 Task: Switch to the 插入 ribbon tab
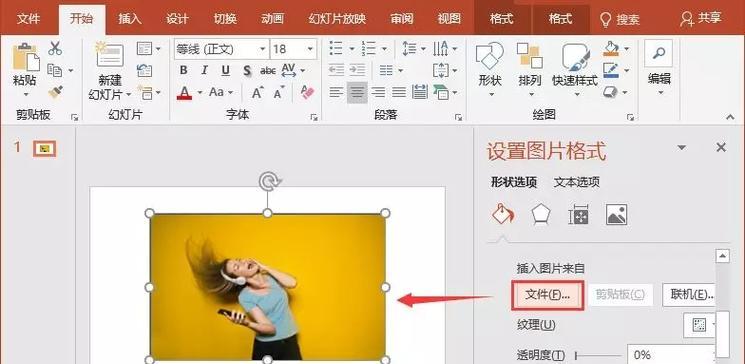pos(130,19)
